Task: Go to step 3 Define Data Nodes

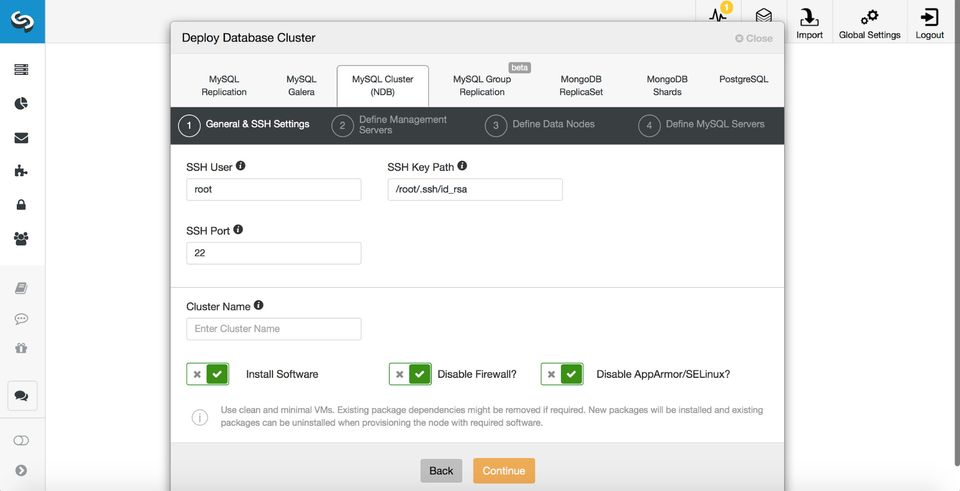Action: tap(539, 125)
